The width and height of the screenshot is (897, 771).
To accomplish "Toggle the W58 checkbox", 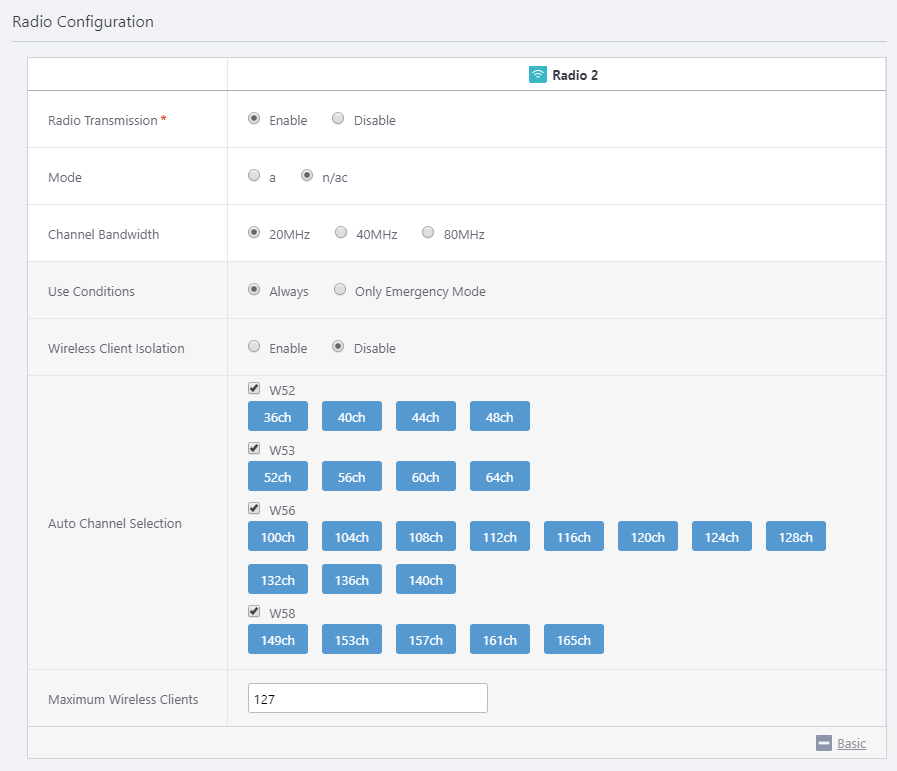I will coord(254,611).
